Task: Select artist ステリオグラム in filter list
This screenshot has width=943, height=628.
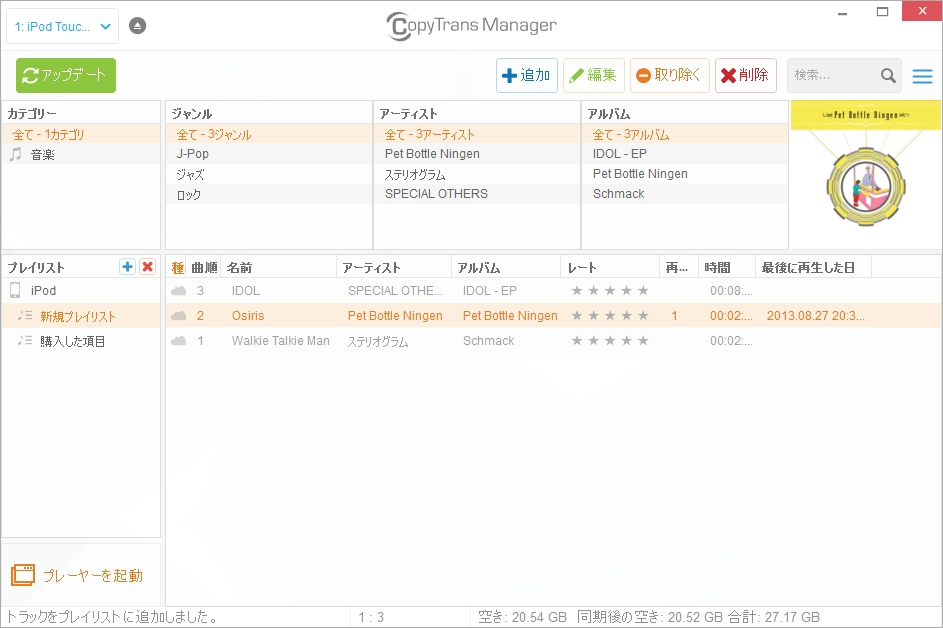Action: [477, 174]
